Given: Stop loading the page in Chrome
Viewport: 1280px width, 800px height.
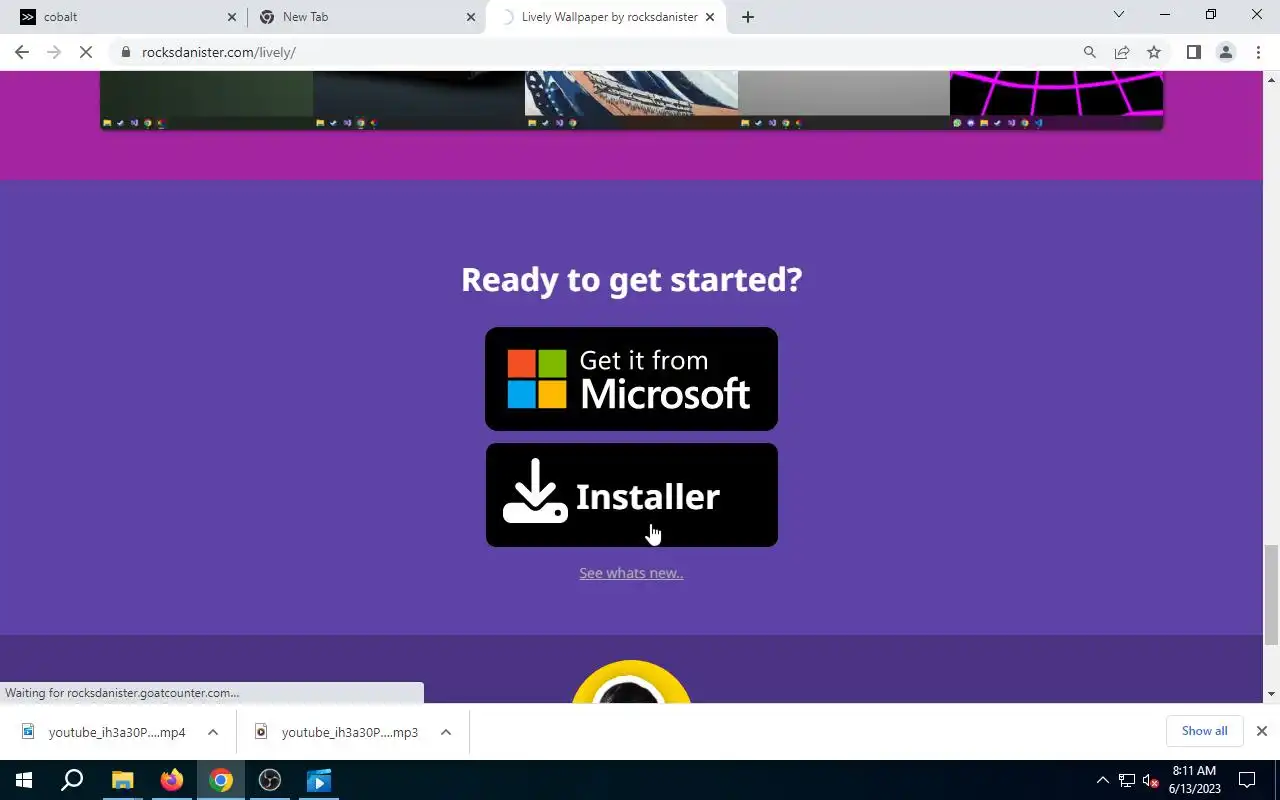Looking at the screenshot, I should 86,52.
